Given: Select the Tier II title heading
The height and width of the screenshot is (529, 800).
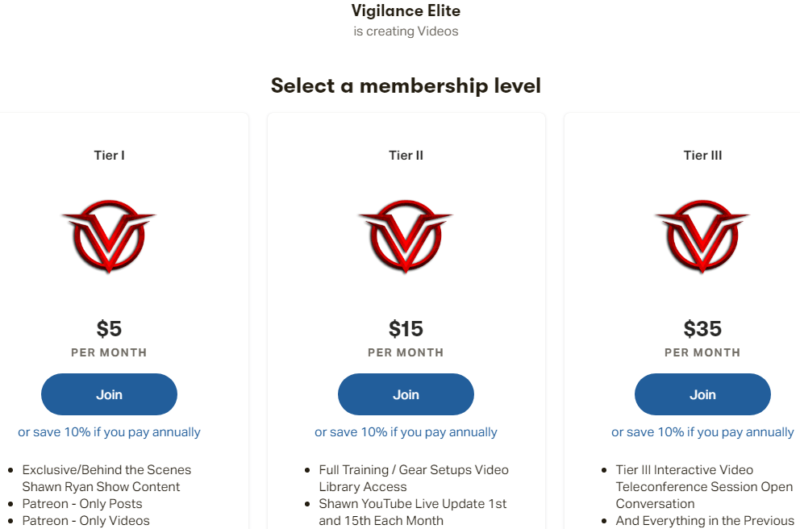Looking at the screenshot, I should (x=406, y=155).
